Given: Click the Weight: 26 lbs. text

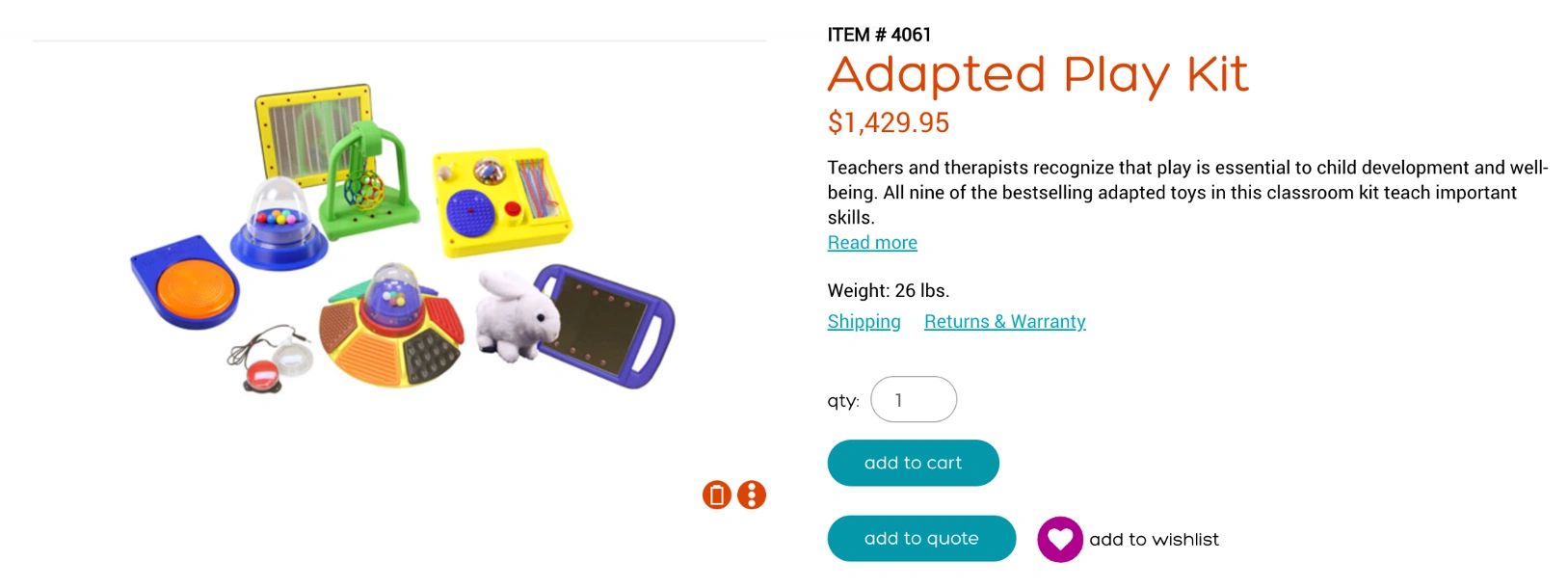Looking at the screenshot, I should 888,291.
